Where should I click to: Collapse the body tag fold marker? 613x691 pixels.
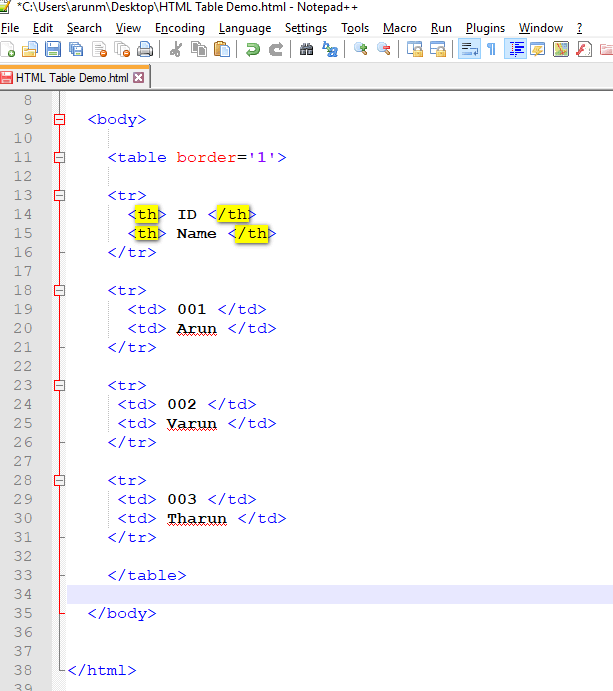[x=59, y=119]
